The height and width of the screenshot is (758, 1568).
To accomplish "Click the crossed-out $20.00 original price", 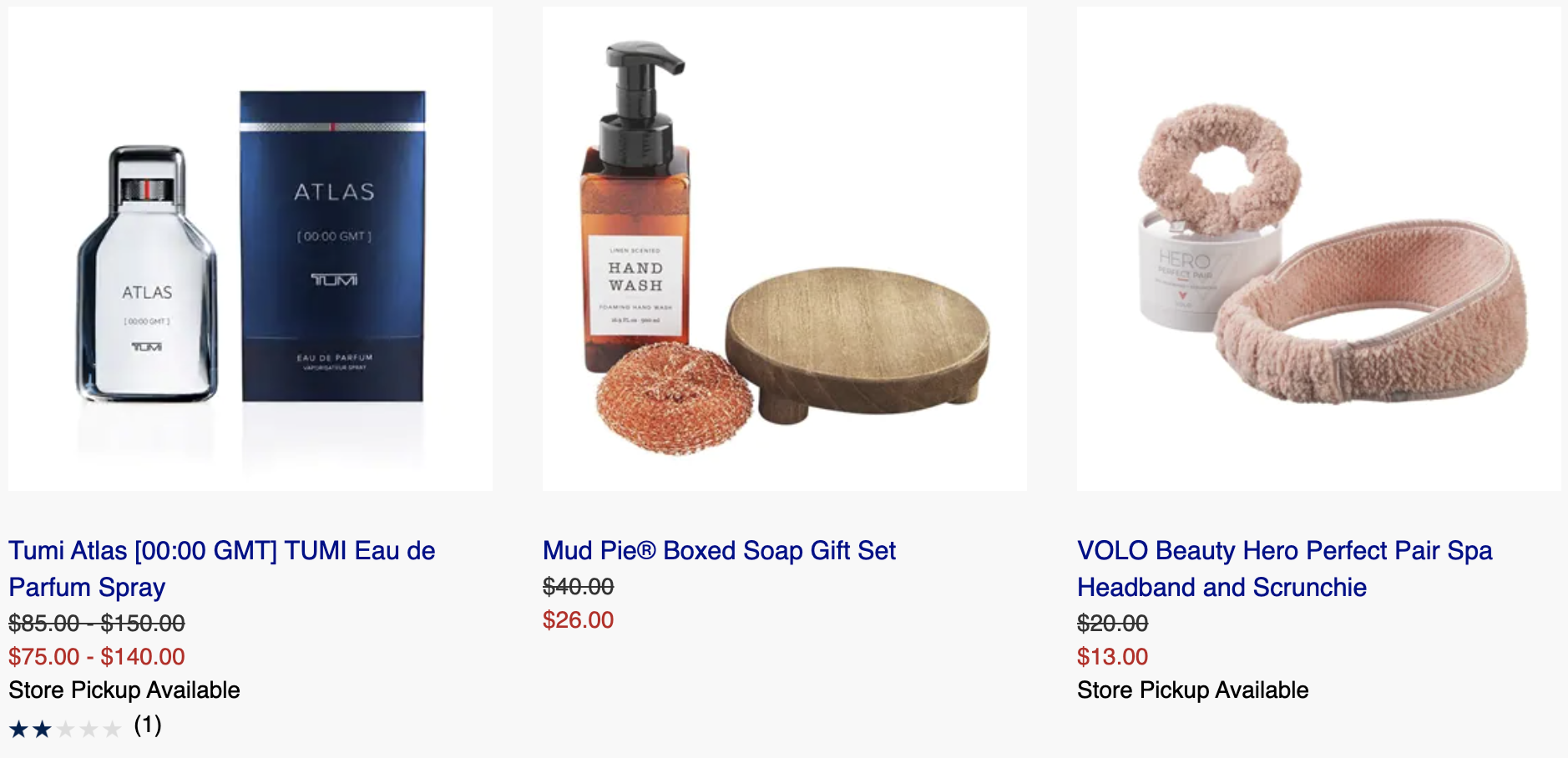I will click(1112, 623).
